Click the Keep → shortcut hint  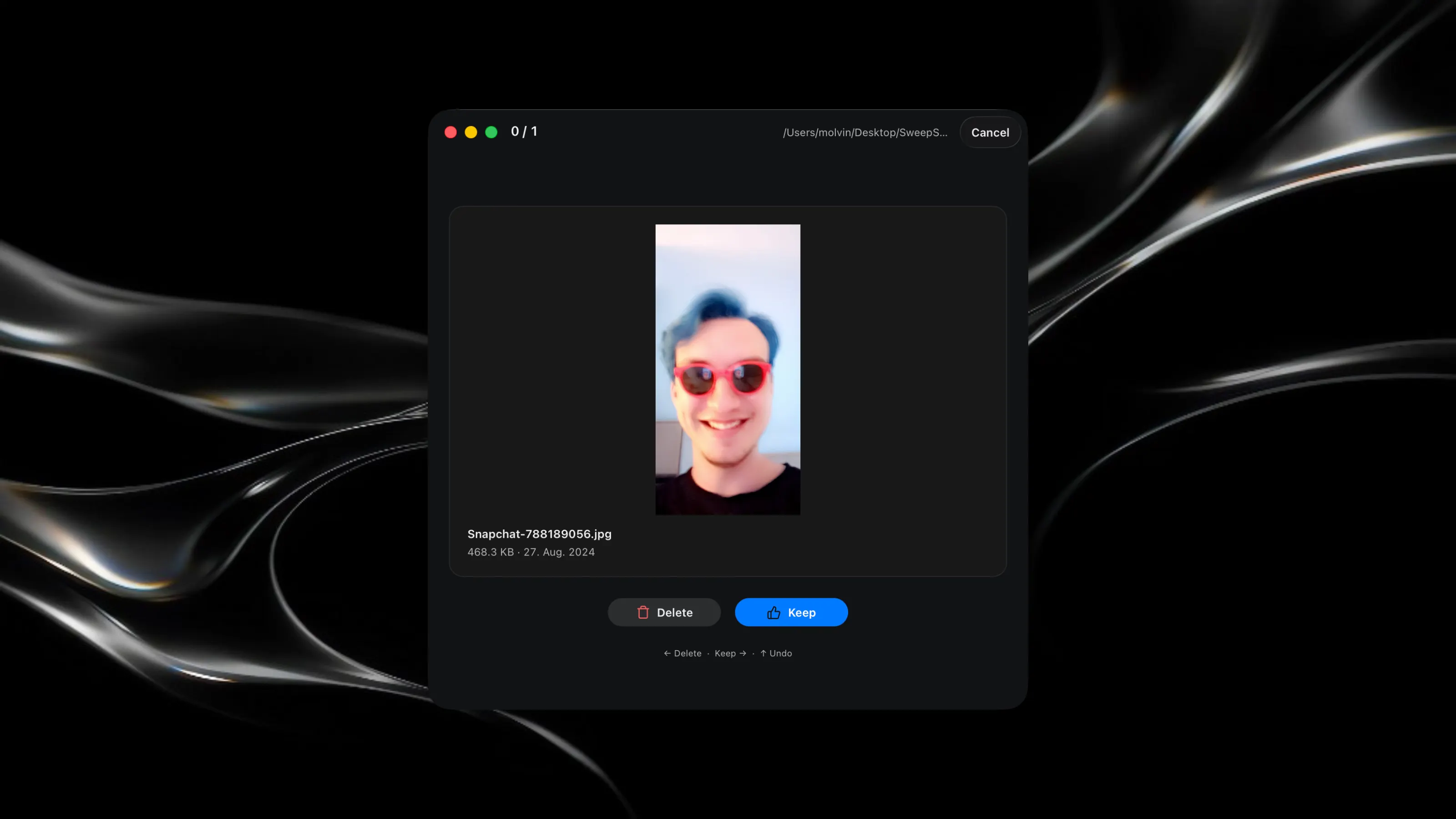pyautogui.click(x=730, y=653)
